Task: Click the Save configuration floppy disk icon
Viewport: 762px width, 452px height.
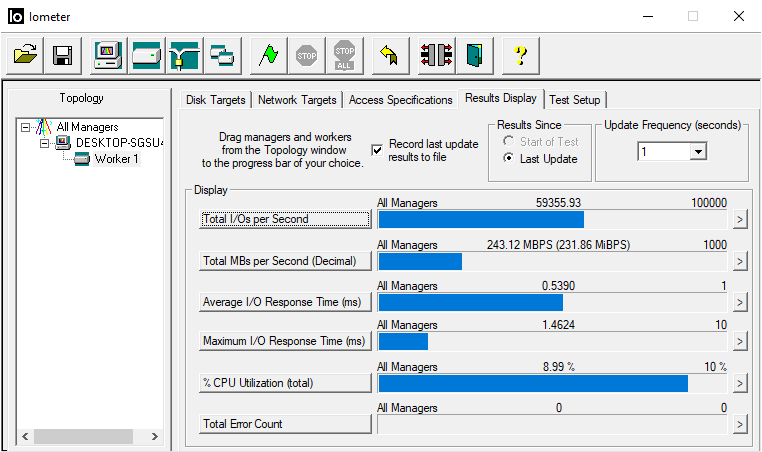Action: point(62,55)
